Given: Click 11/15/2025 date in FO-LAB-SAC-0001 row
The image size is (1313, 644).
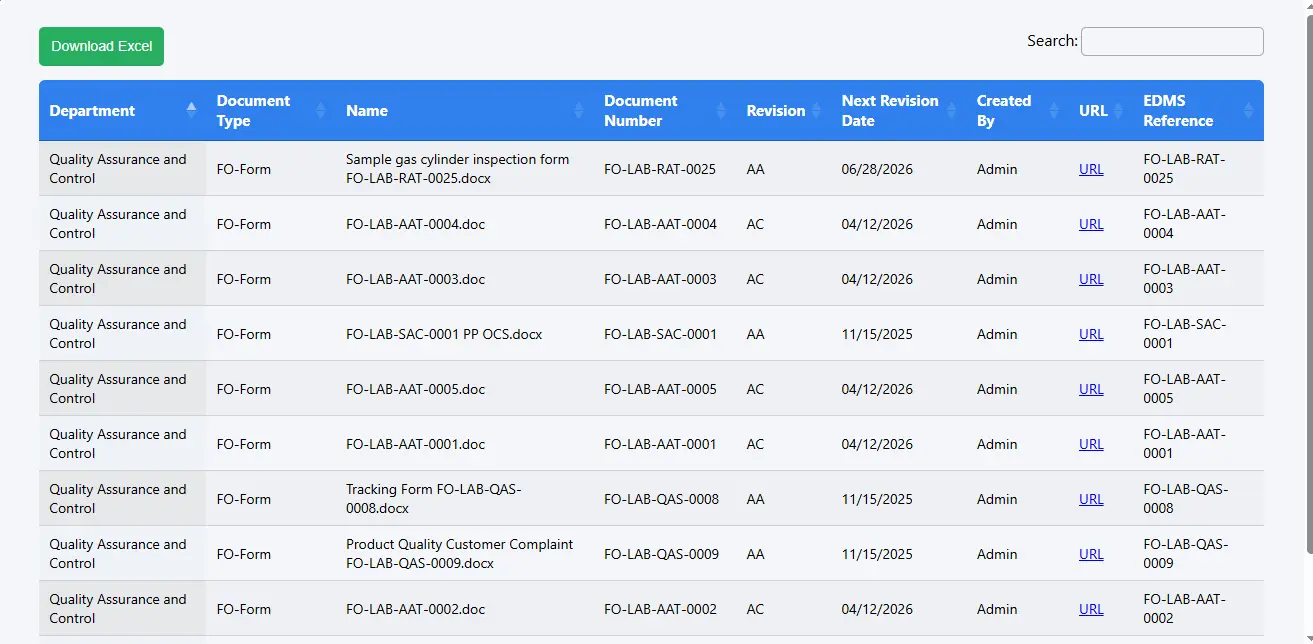Looking at the screenshot, I should click(x=877, y=334).
